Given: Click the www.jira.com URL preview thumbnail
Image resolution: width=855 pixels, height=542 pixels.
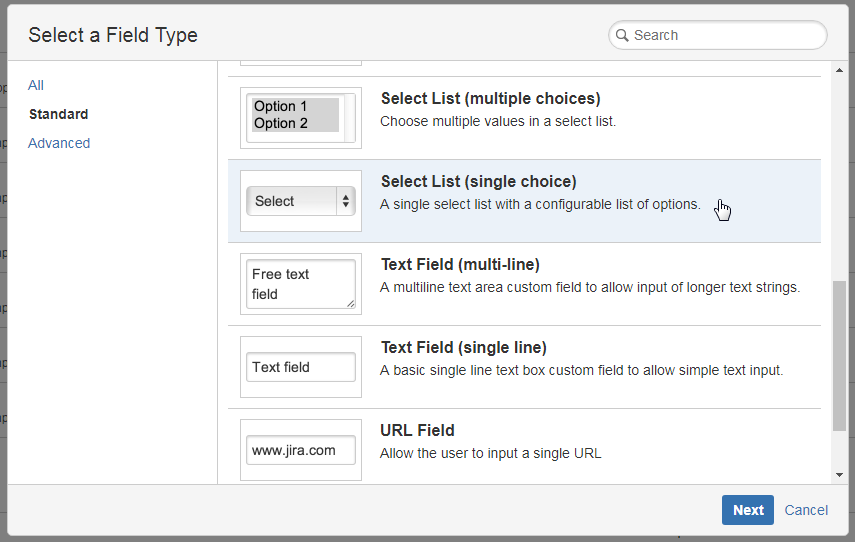Looking at the screenshot, I should (x=301, y=450).
